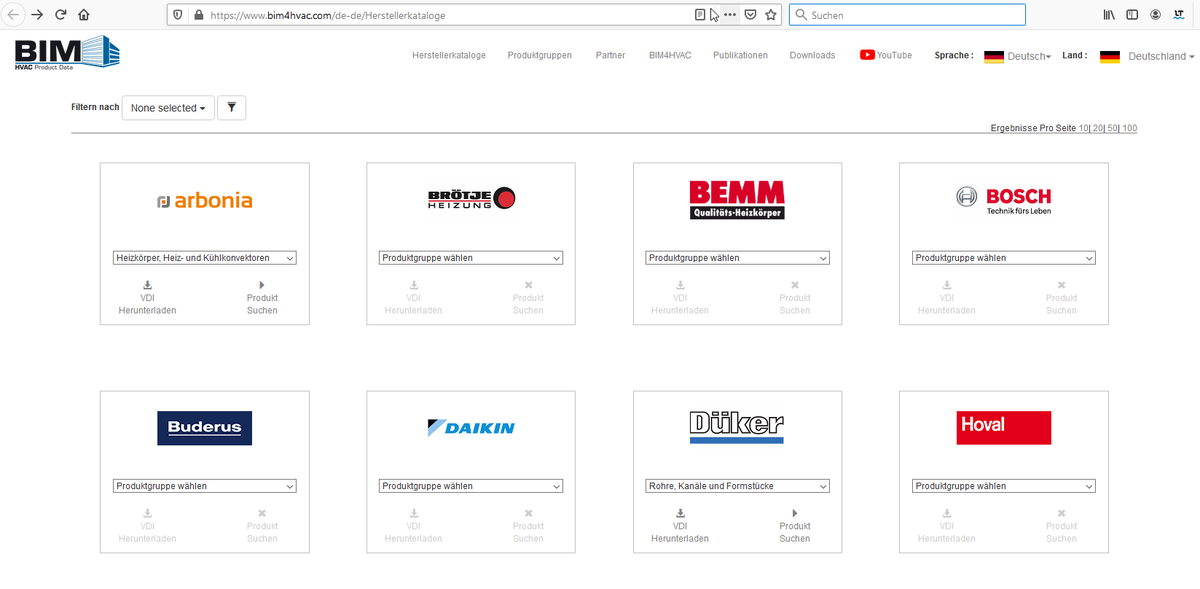This screenshot has width=1200, height=589.
Task: Click Produkt Suchen arrow icon under Düker
Action: pos(794,513)
